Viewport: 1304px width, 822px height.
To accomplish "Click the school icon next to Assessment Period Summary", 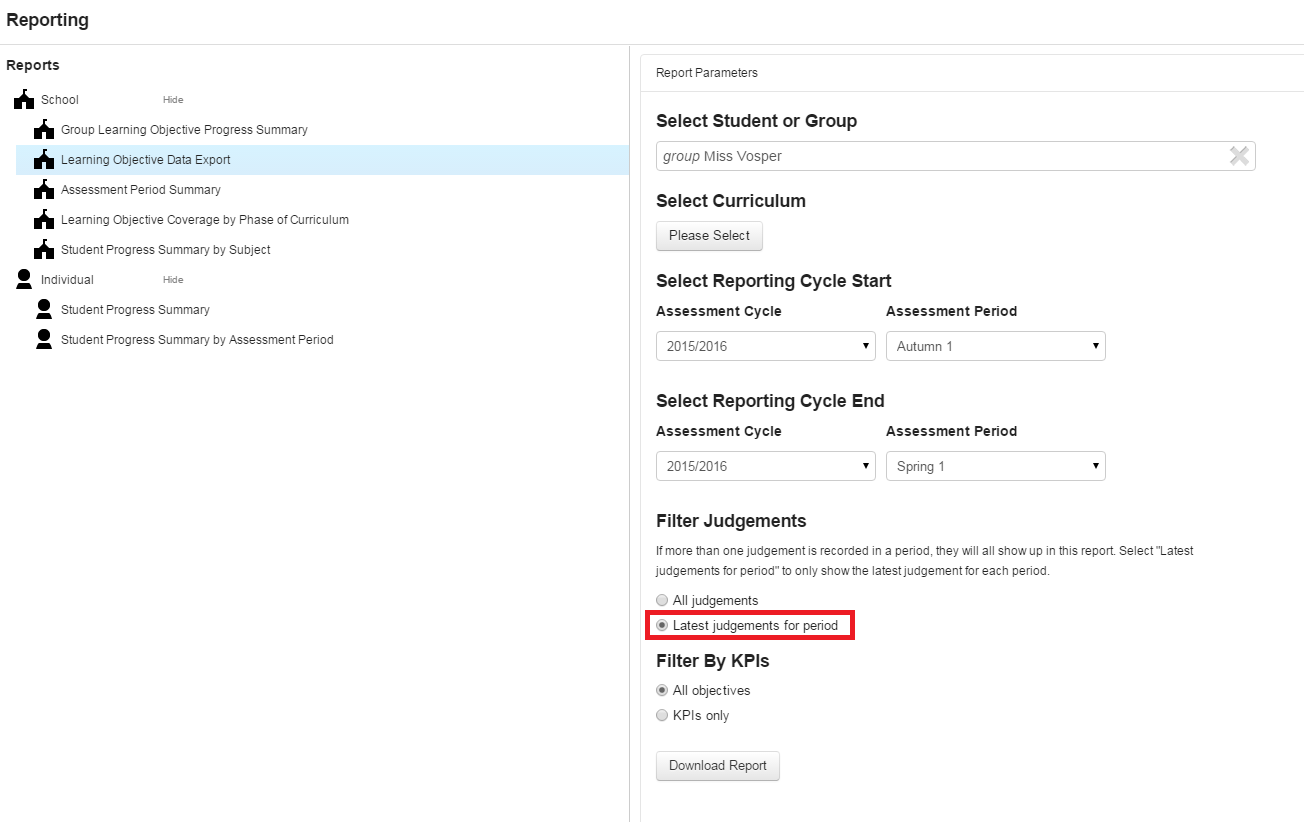I will [44, 190].
